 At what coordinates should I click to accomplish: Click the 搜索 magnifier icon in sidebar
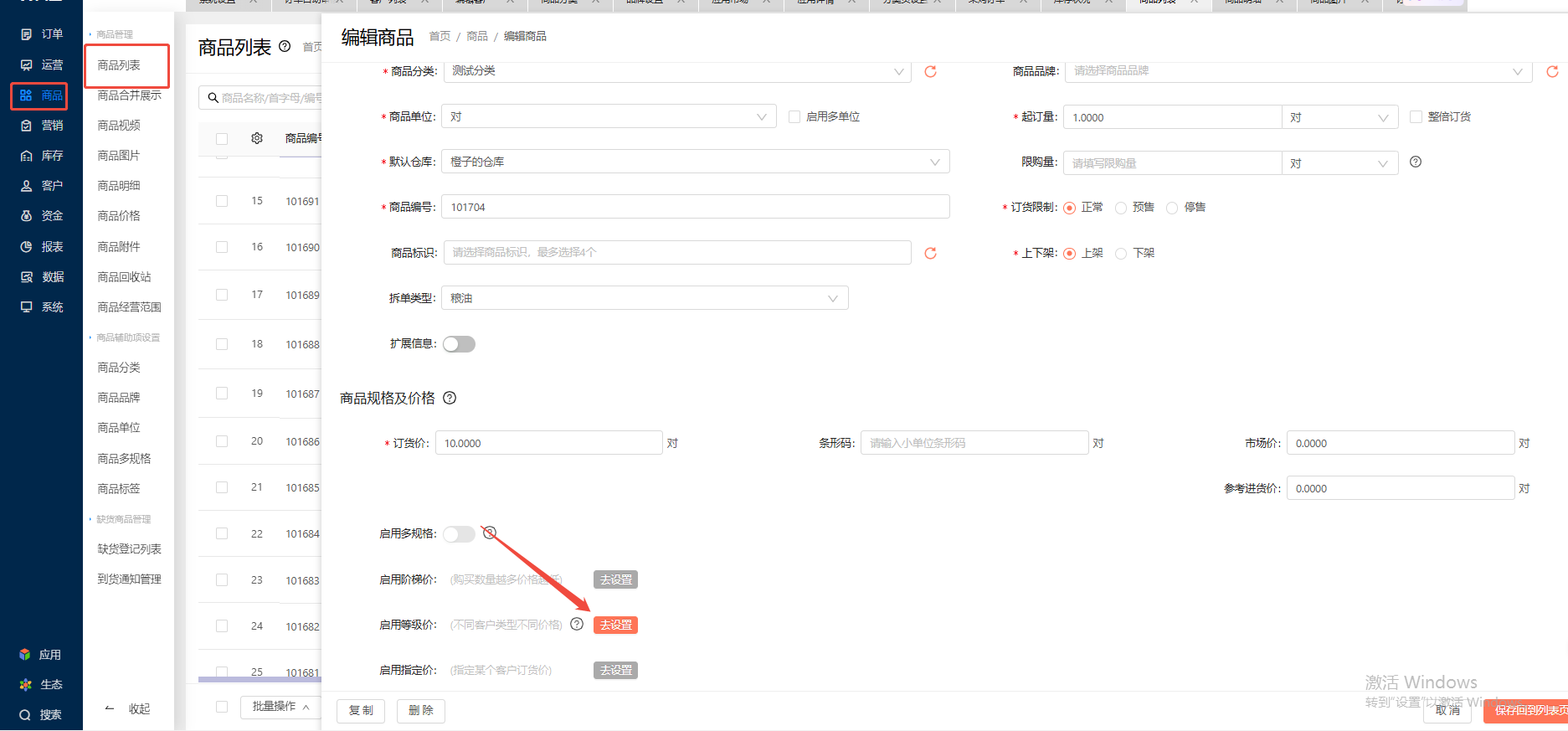point(25,715)
